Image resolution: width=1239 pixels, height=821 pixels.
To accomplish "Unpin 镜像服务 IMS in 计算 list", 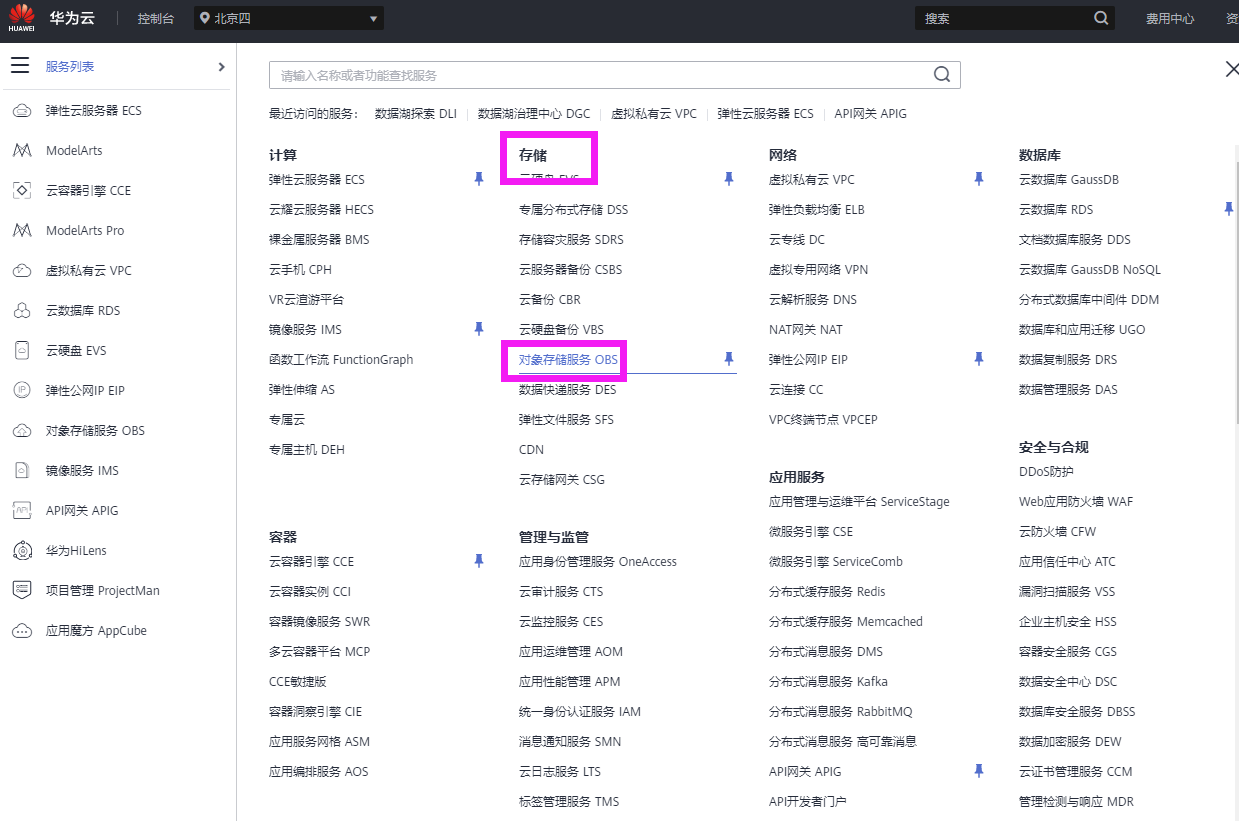I will [479, 329].
